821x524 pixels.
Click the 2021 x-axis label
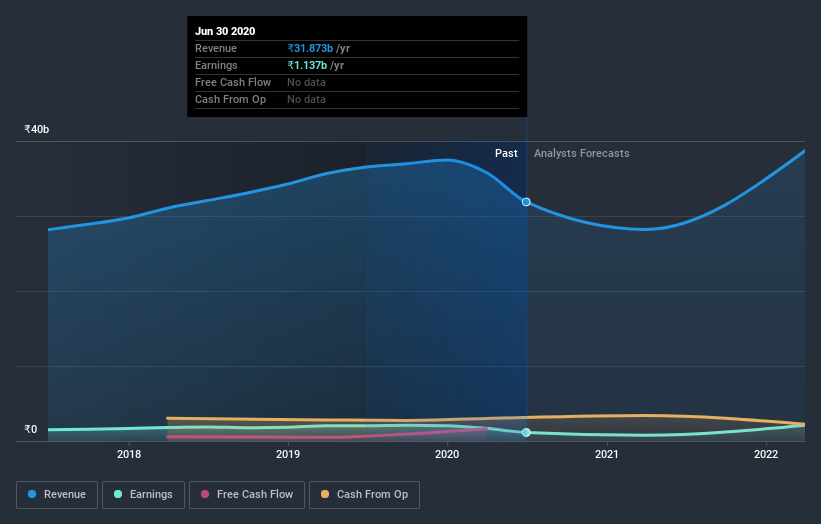tap(606, 454)
